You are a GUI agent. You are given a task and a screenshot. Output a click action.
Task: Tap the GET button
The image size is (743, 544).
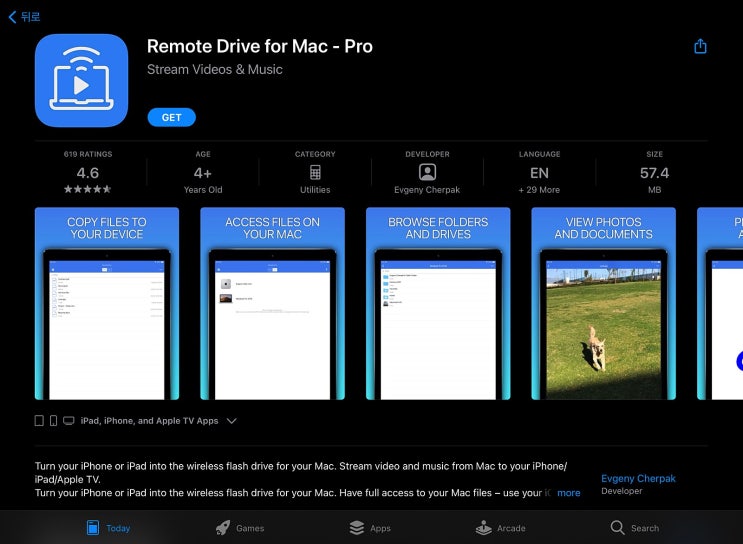tap(172, 118)
